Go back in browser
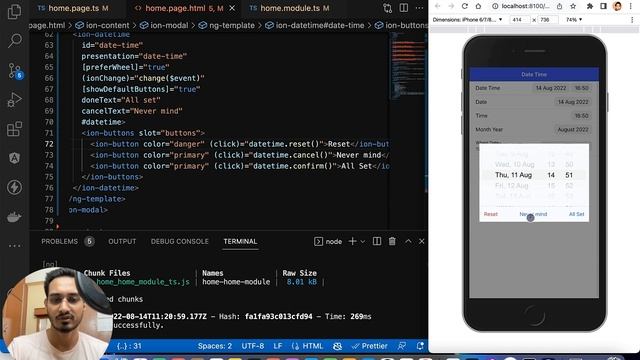The height and width of the screenshot is (360, 640). coord(438,6)
